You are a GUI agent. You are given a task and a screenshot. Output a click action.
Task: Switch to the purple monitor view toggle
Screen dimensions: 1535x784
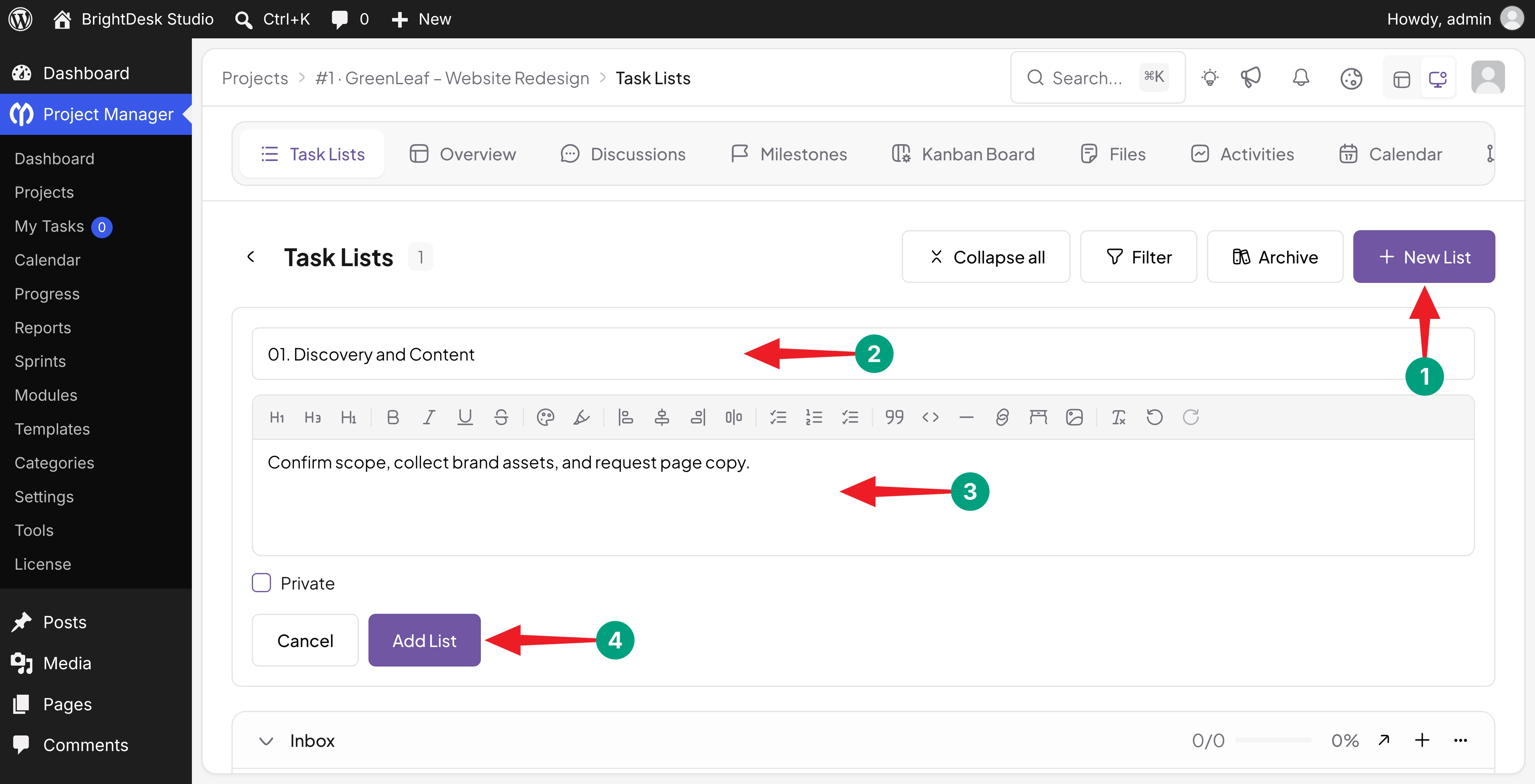point(1438,79)
